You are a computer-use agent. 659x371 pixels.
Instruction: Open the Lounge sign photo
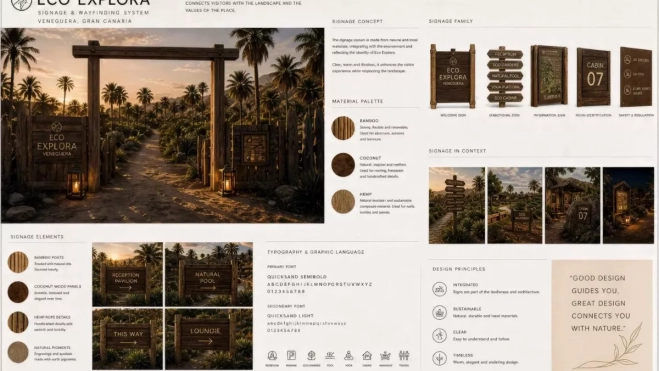(x=209, y=339)
